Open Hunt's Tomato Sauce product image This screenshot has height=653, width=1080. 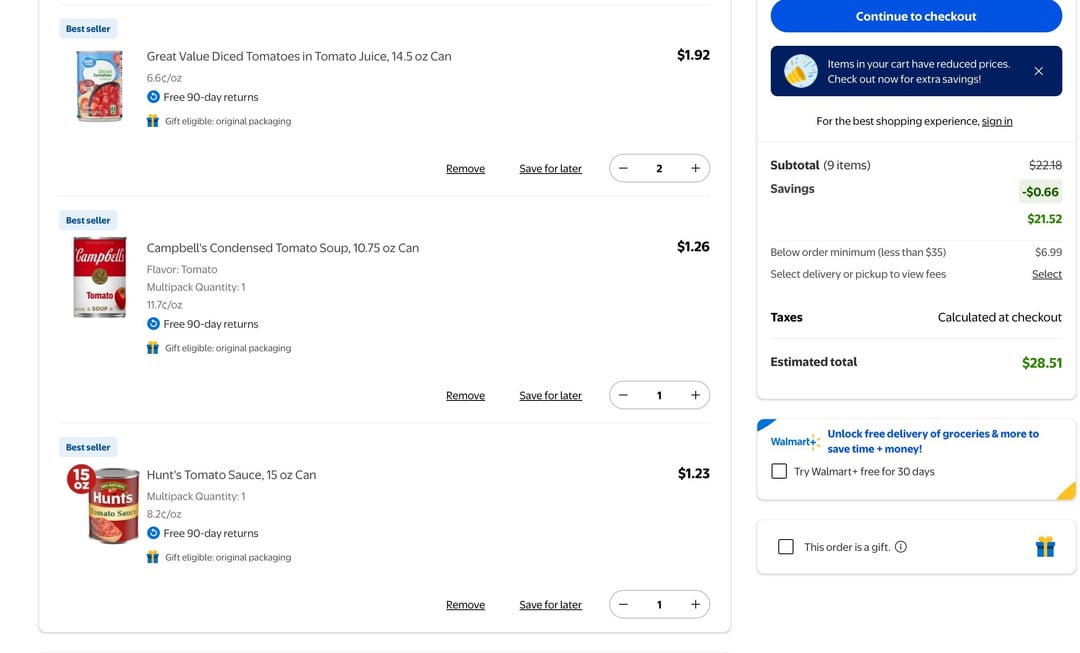click(x=103, y=505)
